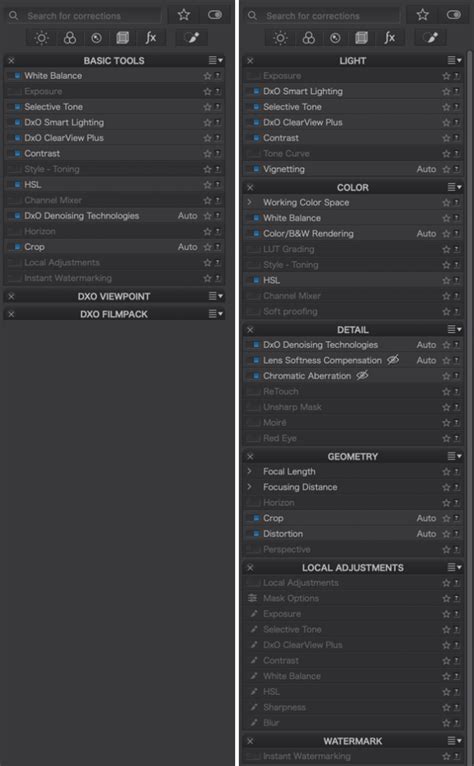Open the DxO FilmPack palette menu
The height and width of the screenshot is (766, 474).
pos(215,314)
